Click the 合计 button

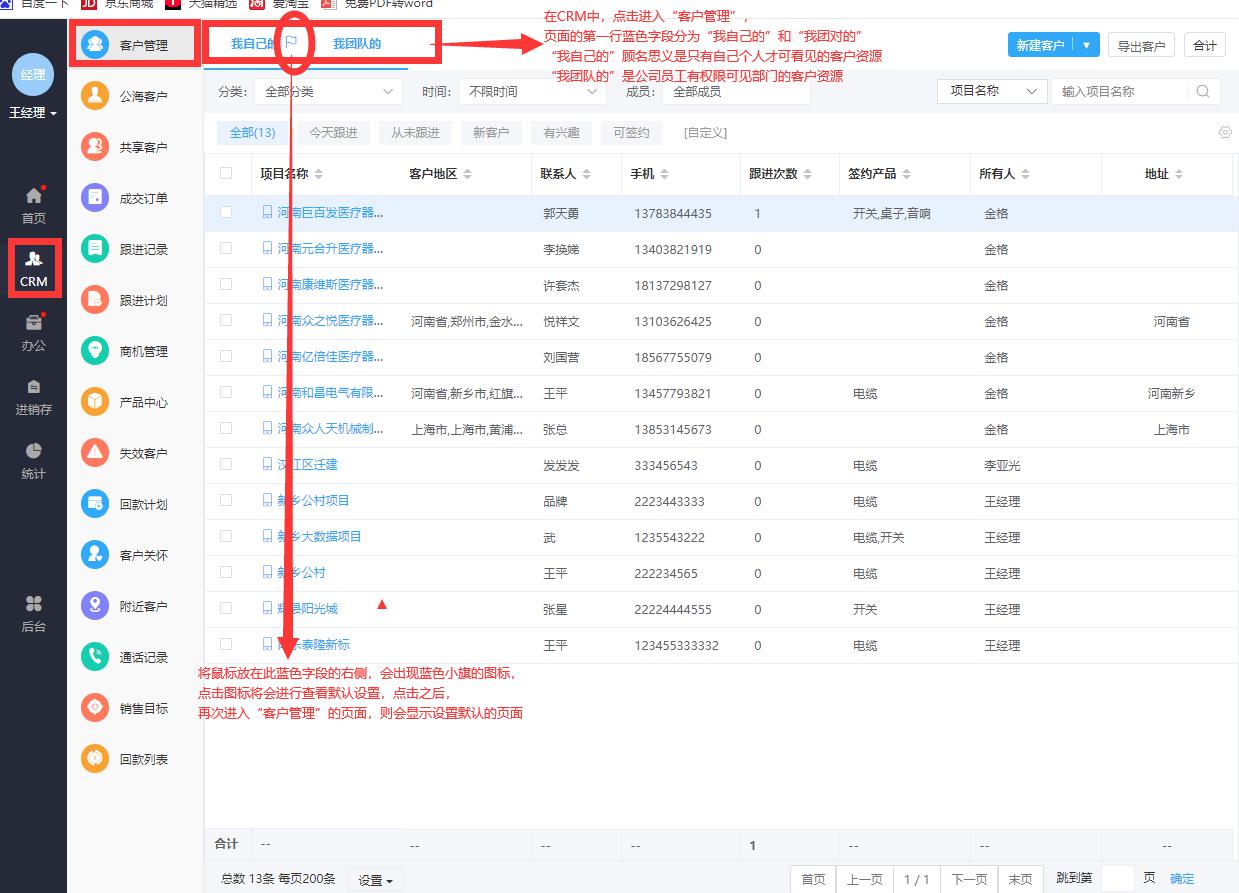1205,46
